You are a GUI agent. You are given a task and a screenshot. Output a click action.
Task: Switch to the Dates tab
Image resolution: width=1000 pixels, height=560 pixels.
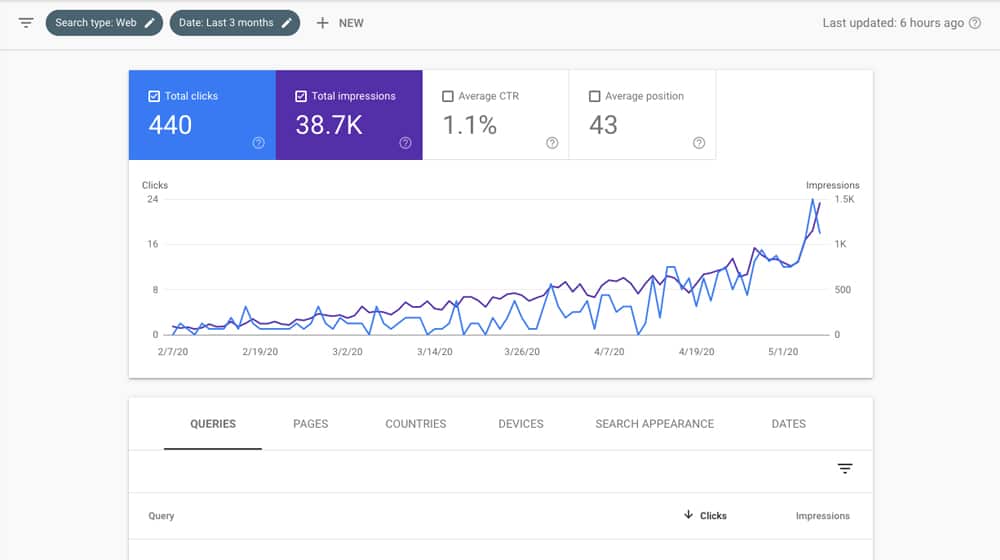click(x=789, y=424)
